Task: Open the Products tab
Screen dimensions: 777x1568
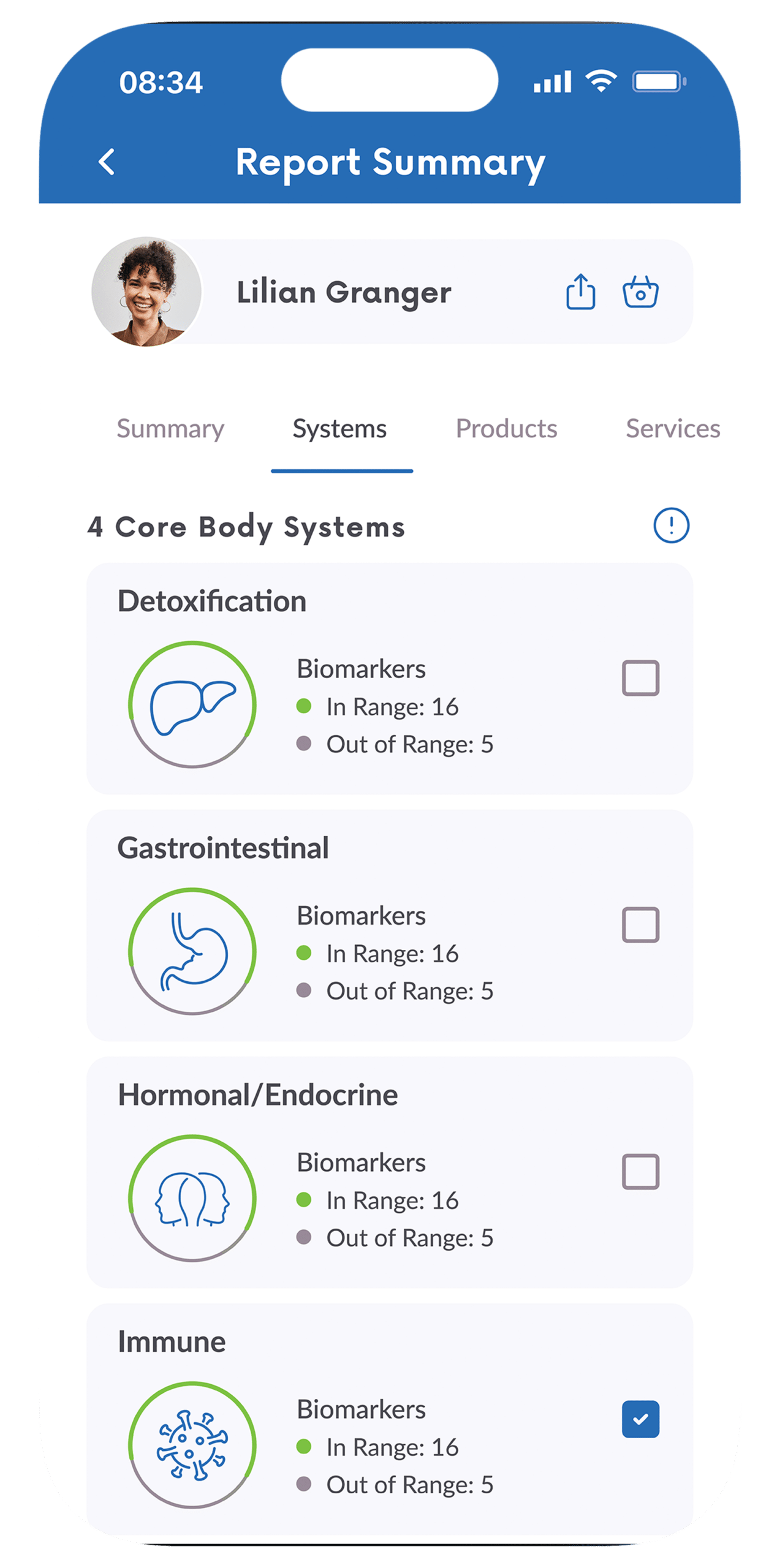Action: pyautogui.click(x=506, y=429)
